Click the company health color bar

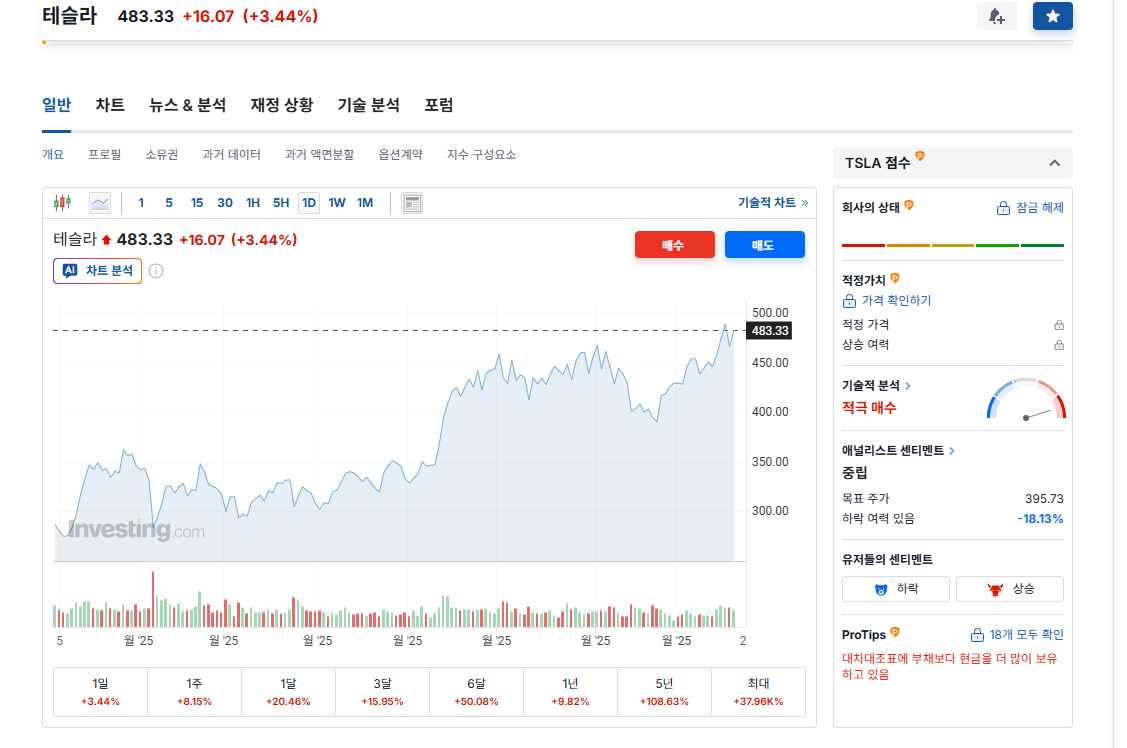click(x=952, y=246)
